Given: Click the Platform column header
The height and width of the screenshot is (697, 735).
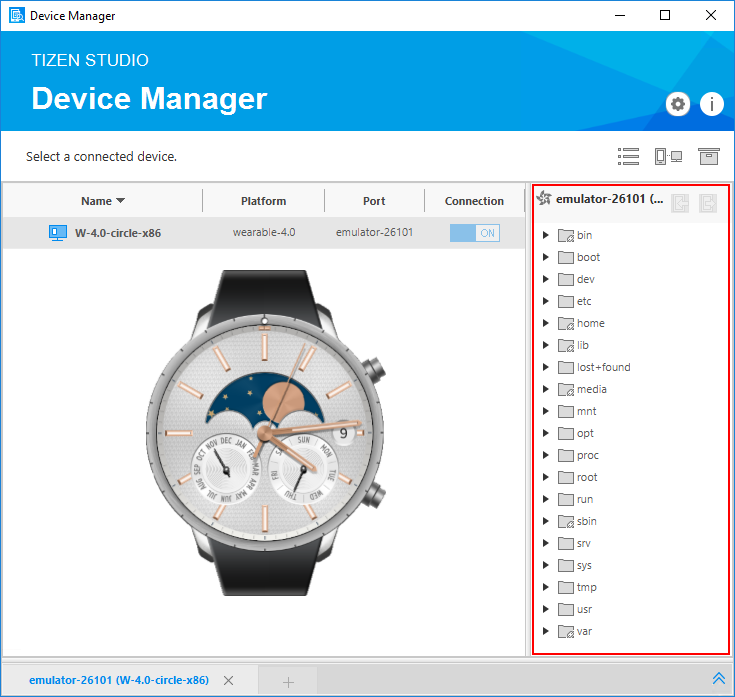Looking at the screenshot, I should point(263,201).
